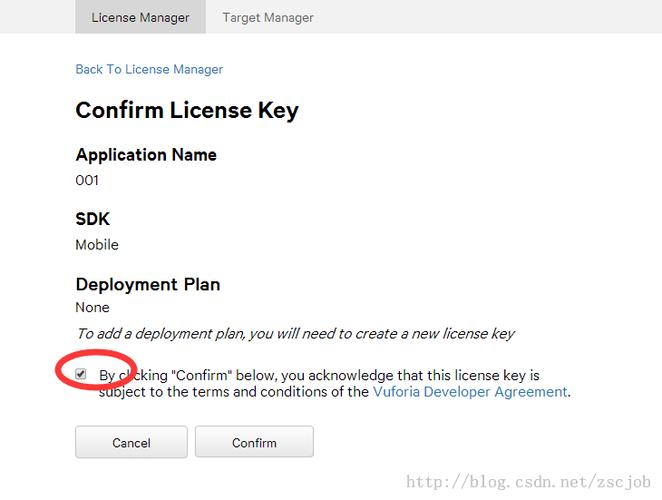
Task: Click the Cancel button
Action: tap(131, 442)
